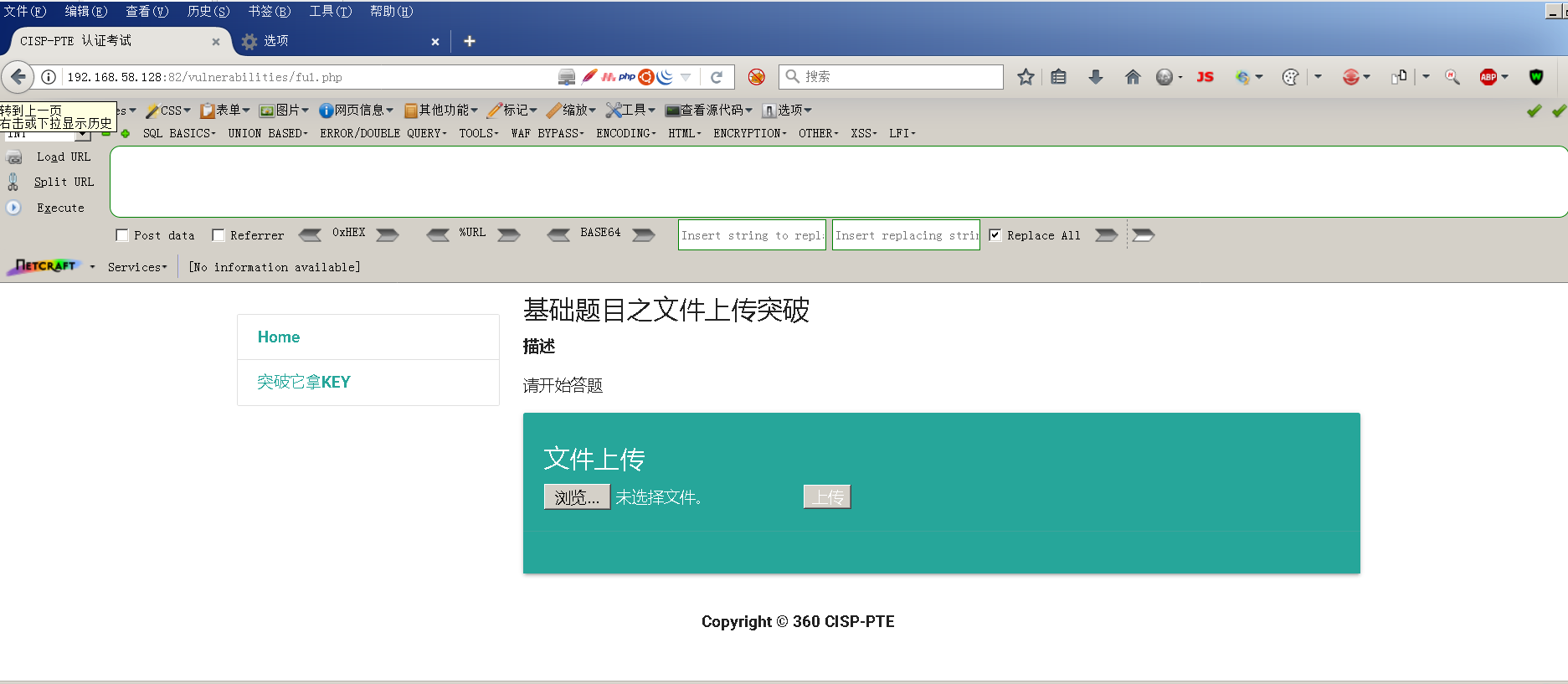This screenshot has height=684, width=1568.
Task: Open the 表单 forms dropdown
Action: pyautogui.click(x=225, y=111)
